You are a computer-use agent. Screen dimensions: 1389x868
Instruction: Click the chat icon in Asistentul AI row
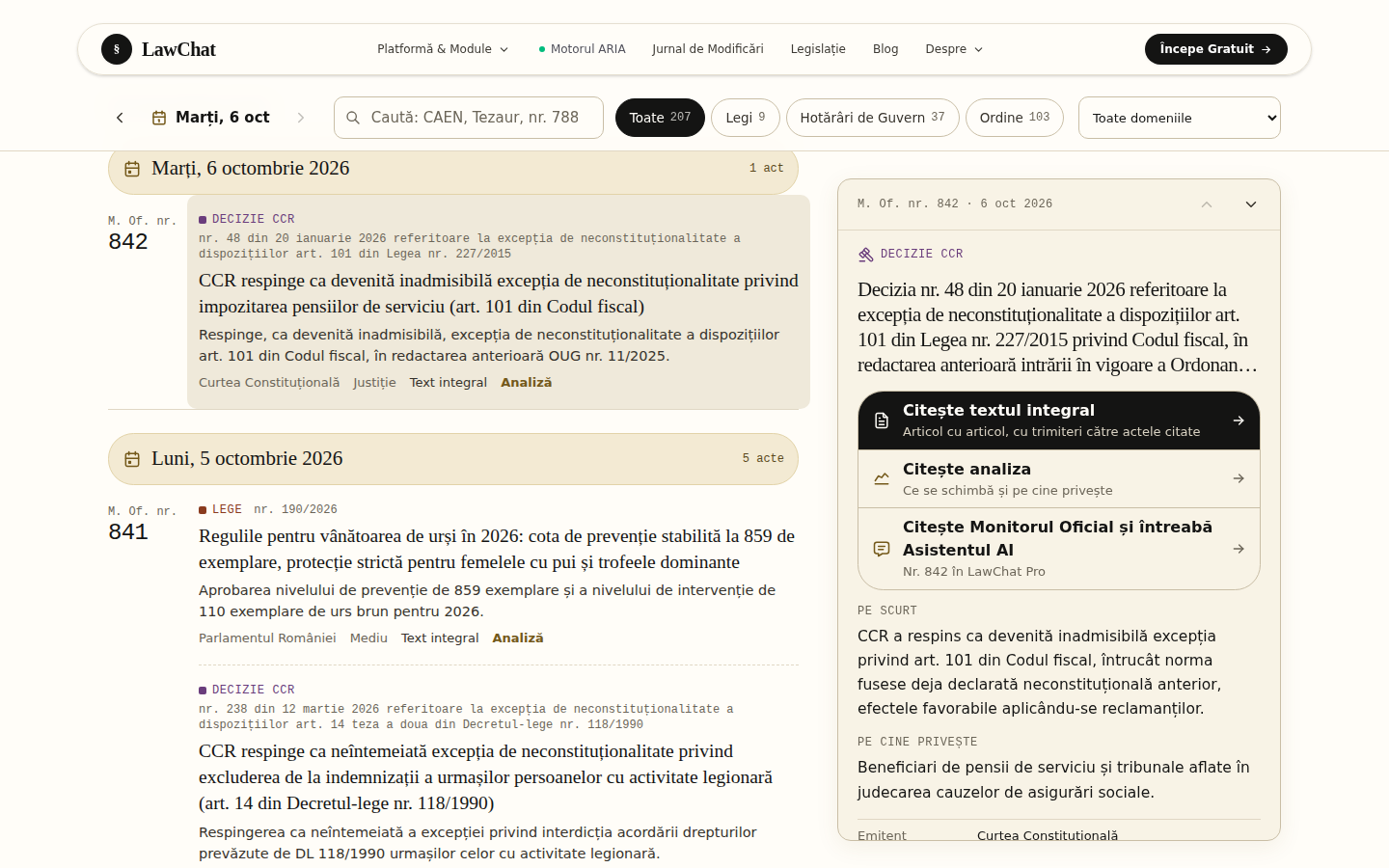pyautogui.click(x=882, y=549)
